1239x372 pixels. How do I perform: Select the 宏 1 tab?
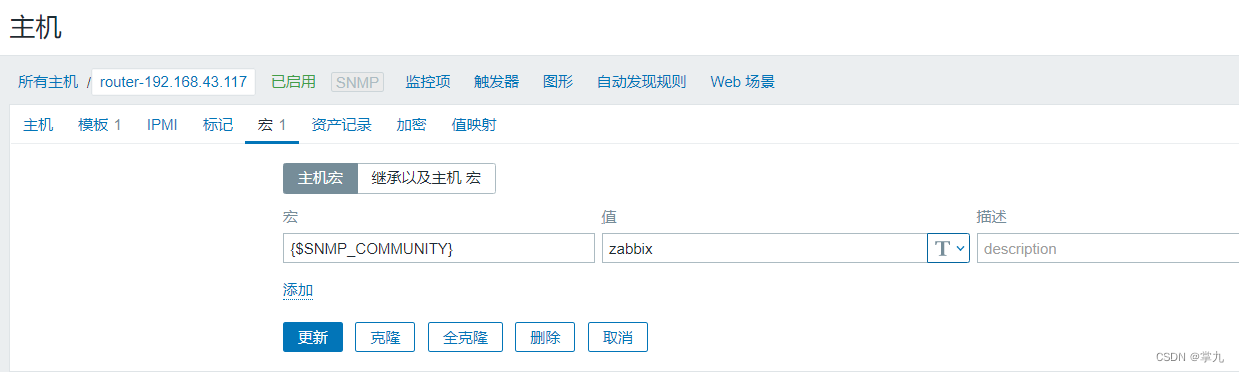coord(272,125)
